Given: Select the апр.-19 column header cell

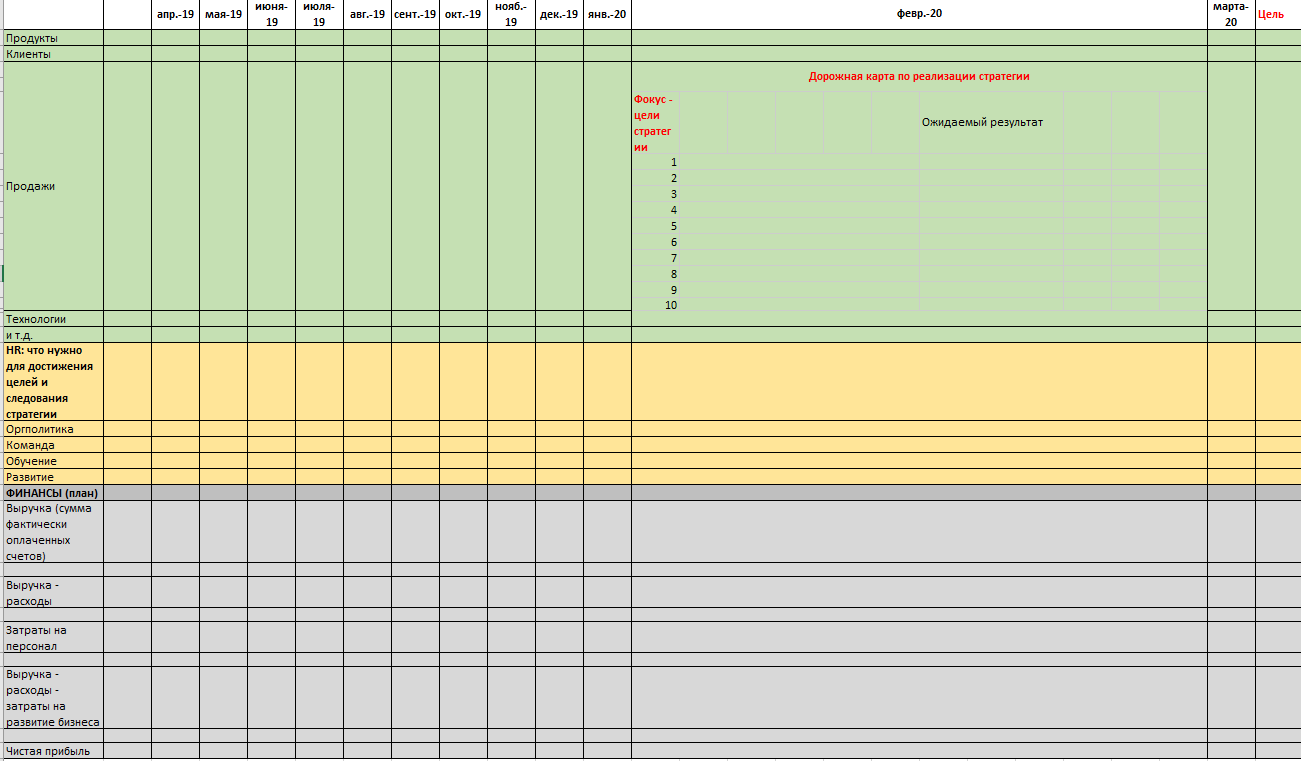Looking at the screenshot, I should click(175, 15).
